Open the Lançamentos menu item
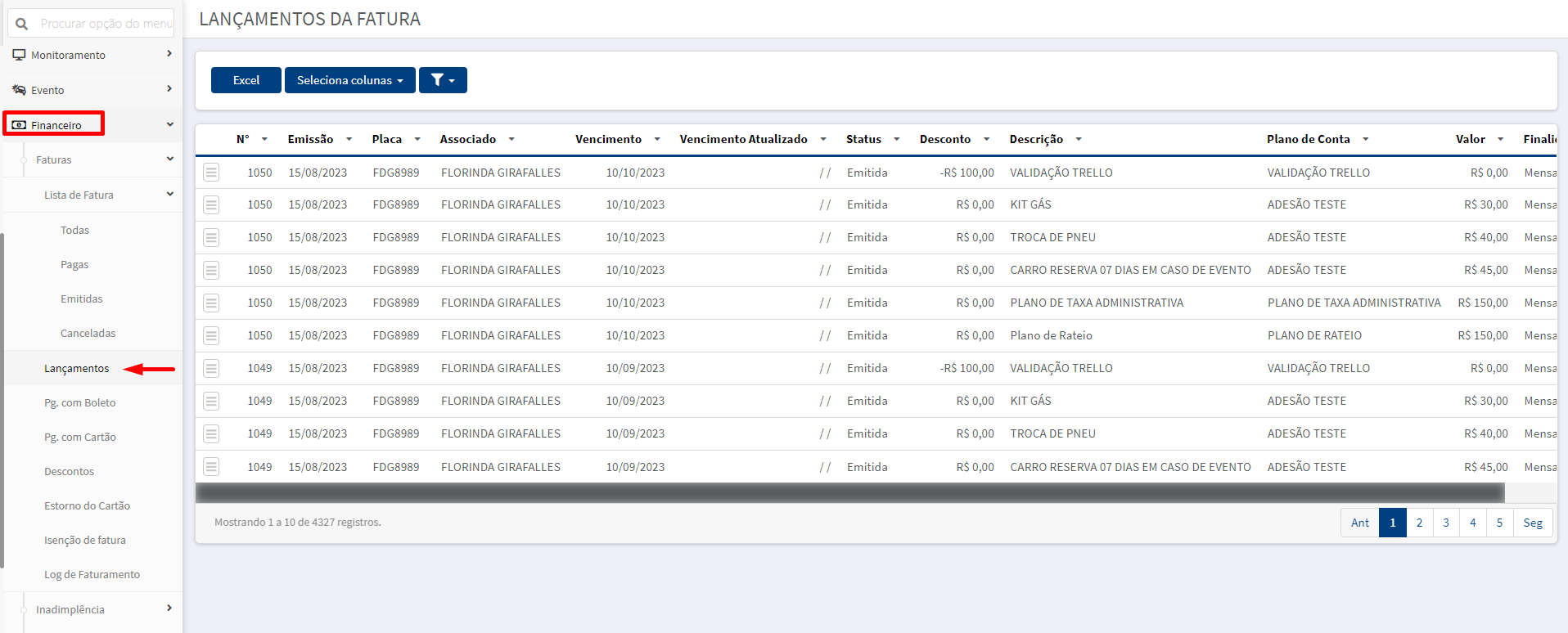 [76, 369]
